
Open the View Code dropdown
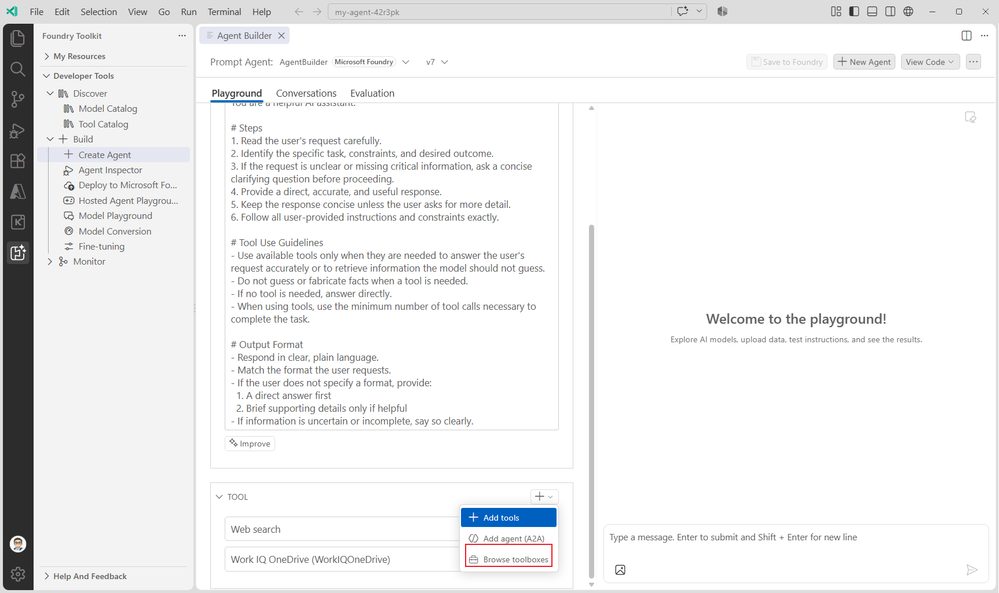tap(930, 62)
